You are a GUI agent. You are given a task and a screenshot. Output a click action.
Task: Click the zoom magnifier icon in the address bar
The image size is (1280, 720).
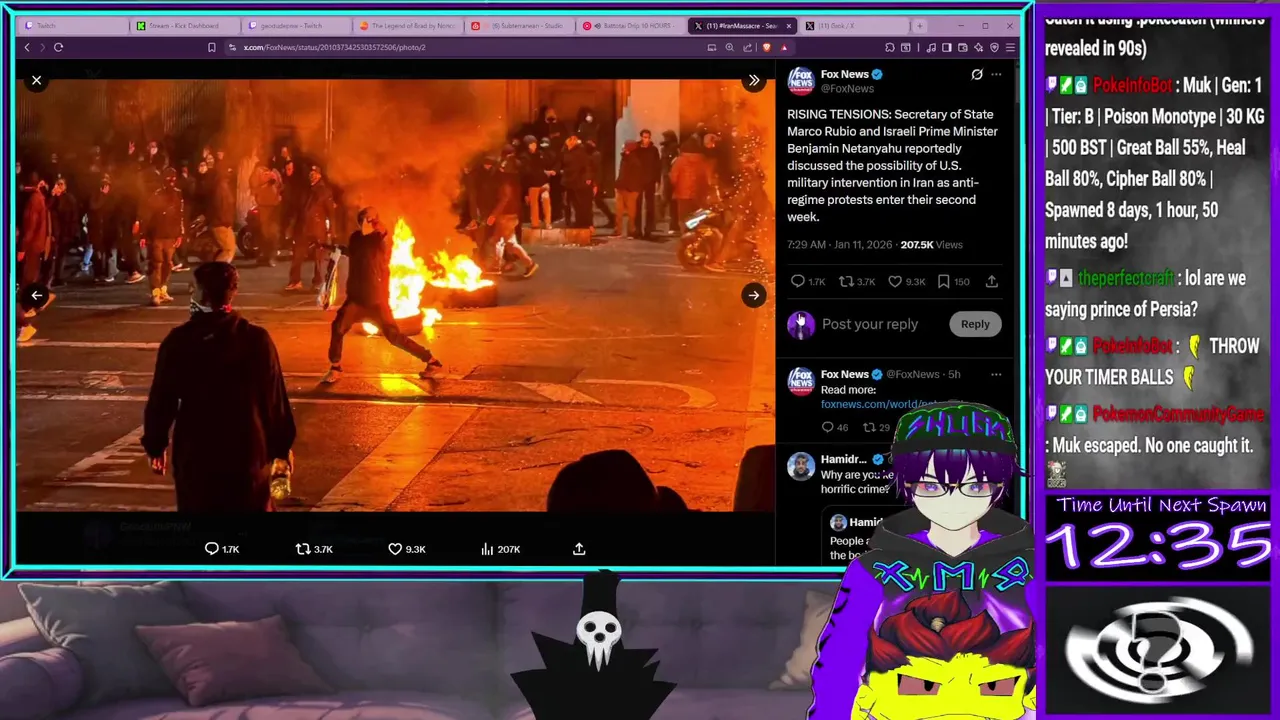tap(729, 47)
